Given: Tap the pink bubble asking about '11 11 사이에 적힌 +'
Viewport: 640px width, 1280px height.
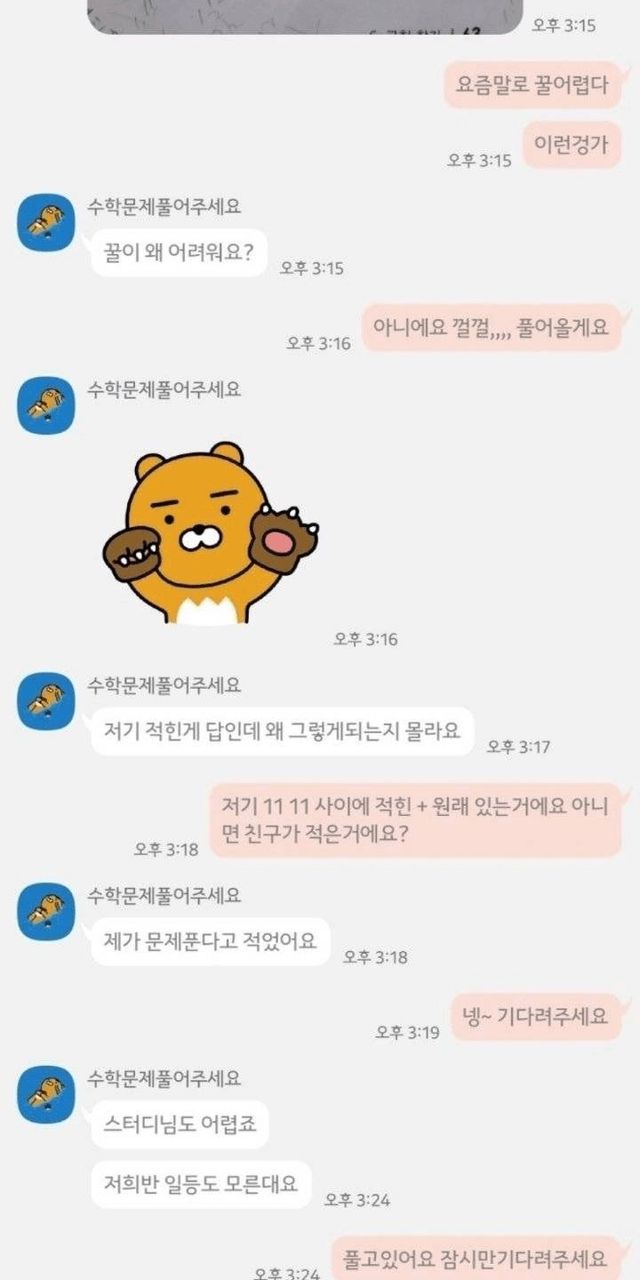Looking at the screenshot, I should pyautogui.click(x=415, y=820).
